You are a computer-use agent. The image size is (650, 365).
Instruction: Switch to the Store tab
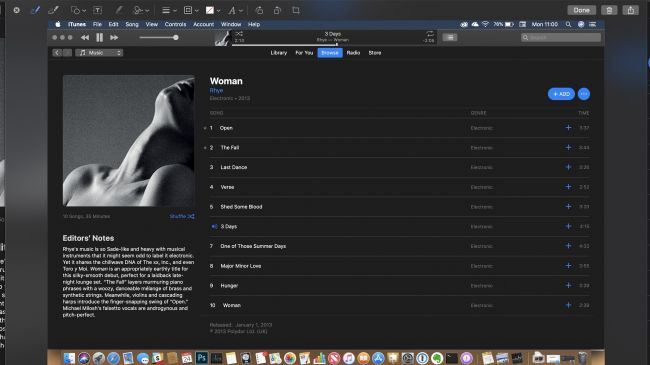[375, 53]
